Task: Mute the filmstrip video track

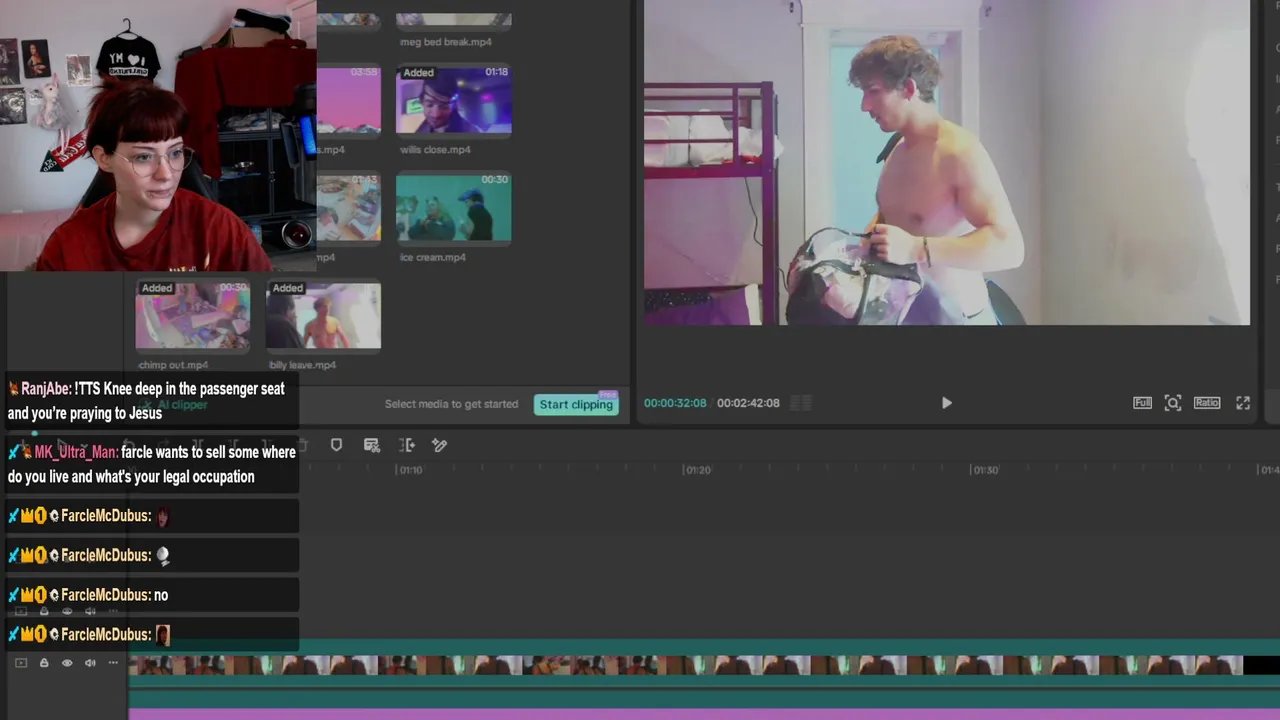Action: click(90, 663)
